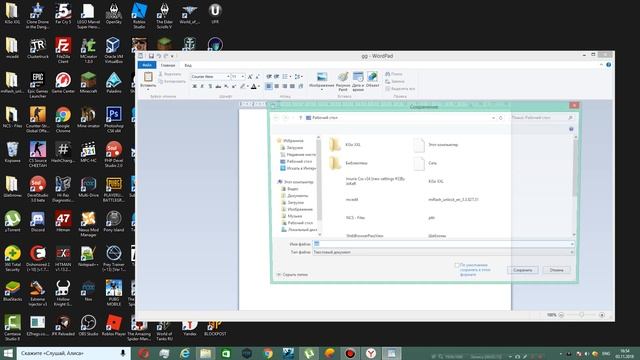Click Italic formatting in WordPad ribbon
The width and height of the screenshot is (640, 360).
[202, 86]
